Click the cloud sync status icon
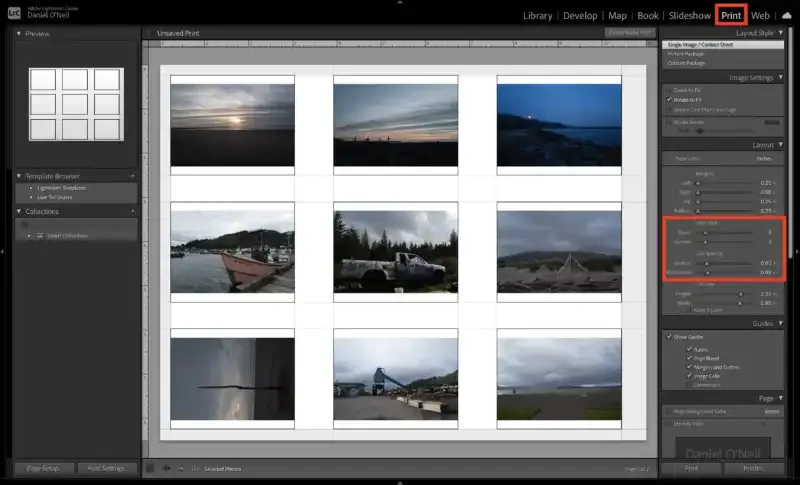 786,16
